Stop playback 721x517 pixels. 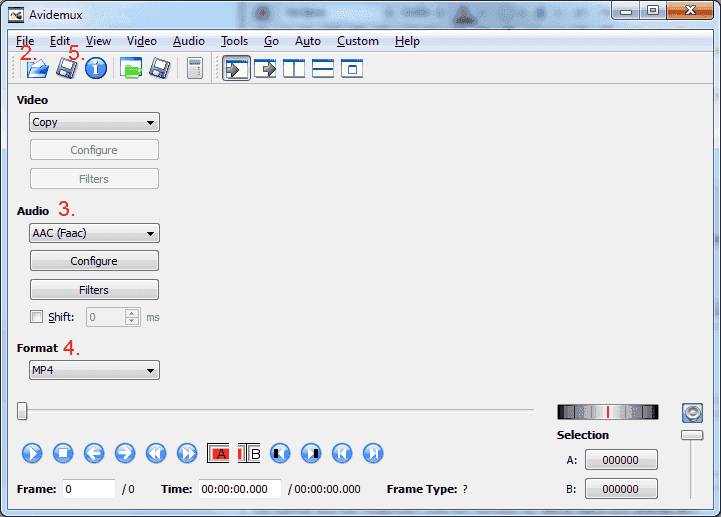(63, 453)
